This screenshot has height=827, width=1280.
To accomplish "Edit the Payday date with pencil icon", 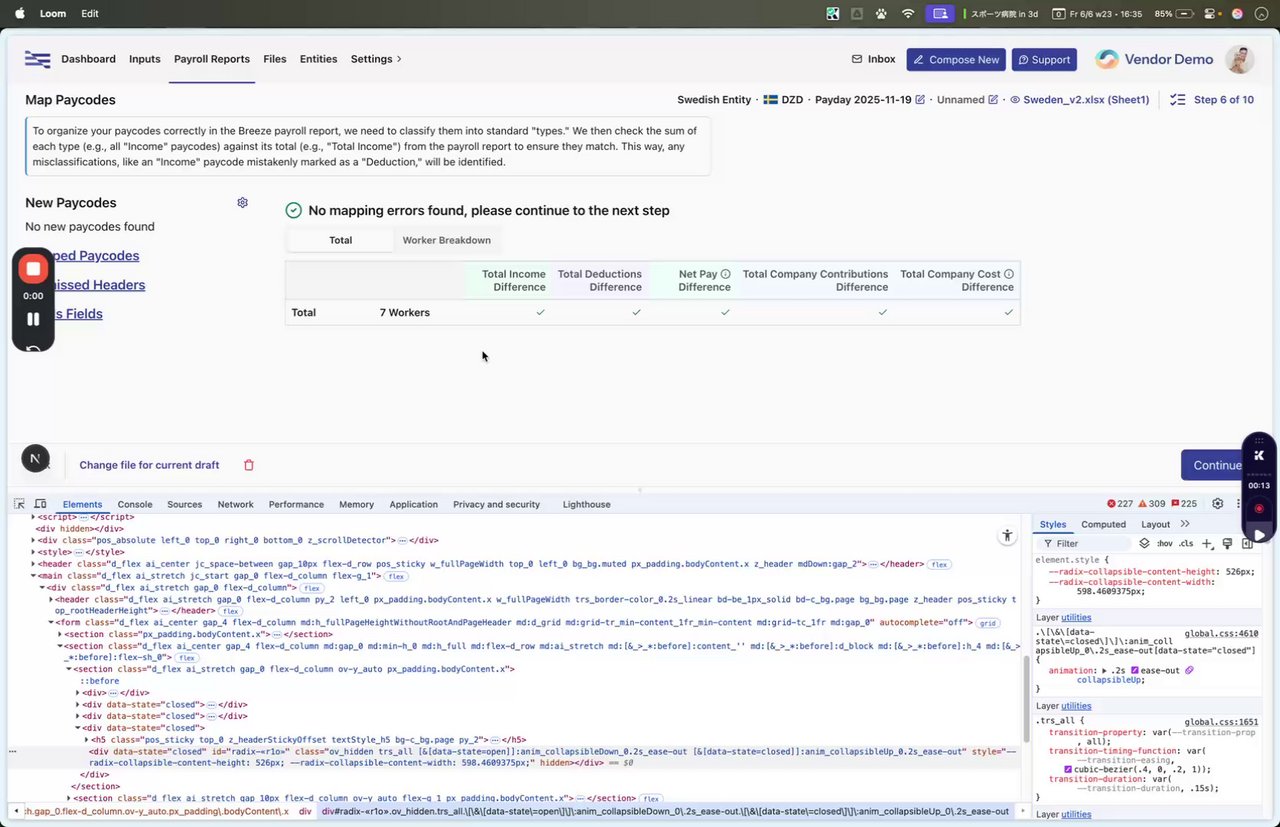I will point(920,100).
